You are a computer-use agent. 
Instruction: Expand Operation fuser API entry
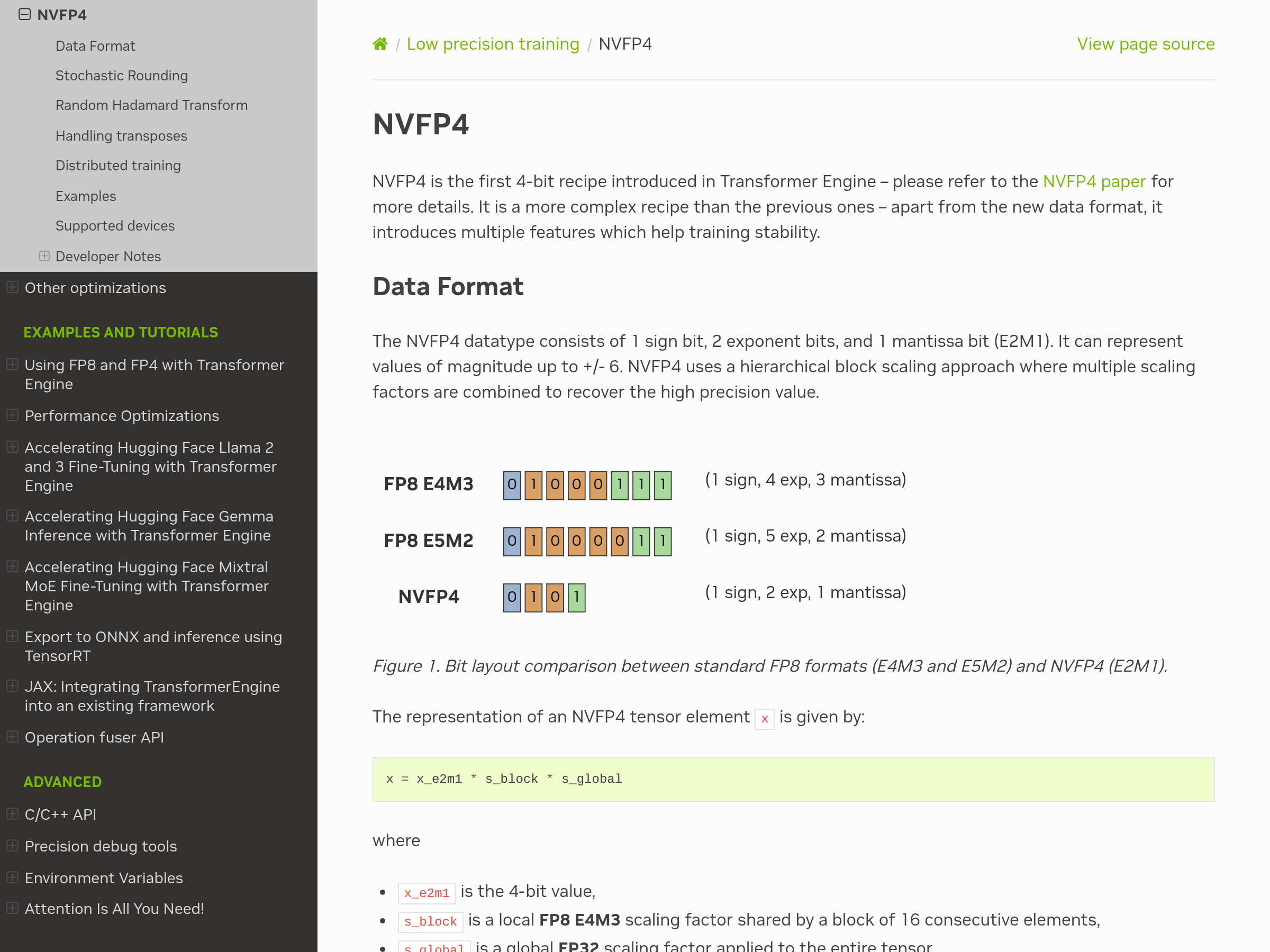[x=12, y=736]
